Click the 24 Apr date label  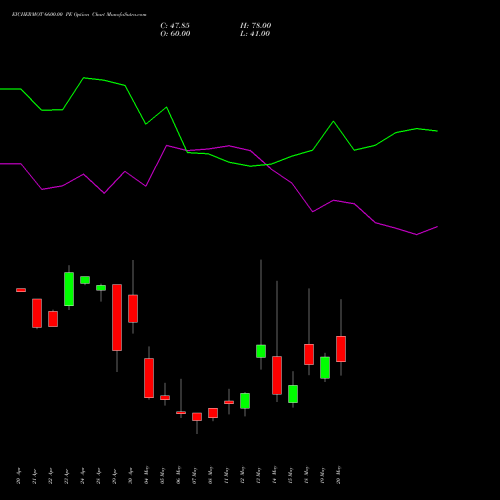coord(82,476)
